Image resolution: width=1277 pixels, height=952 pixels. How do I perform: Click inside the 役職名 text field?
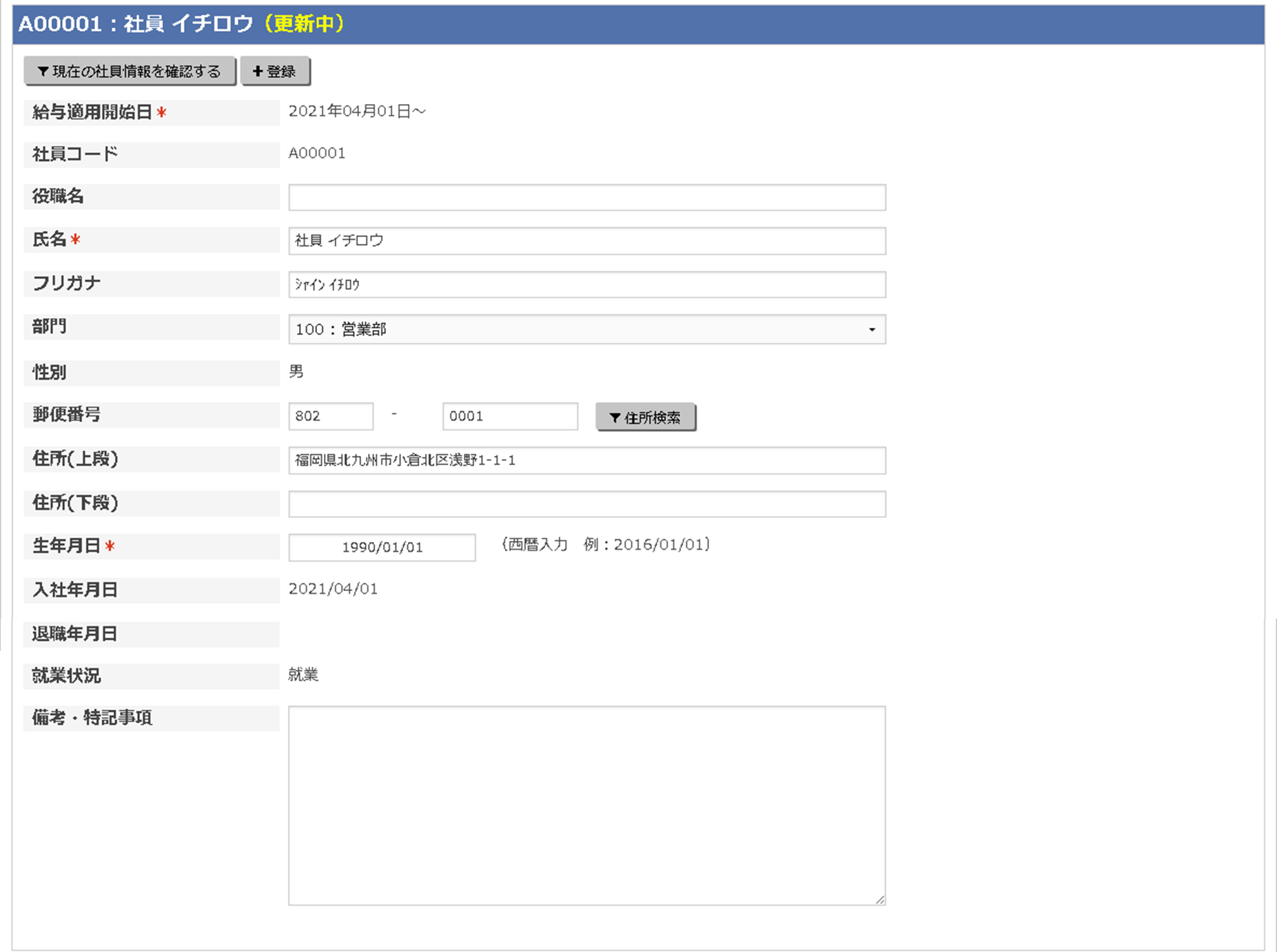tap(586, 198)
